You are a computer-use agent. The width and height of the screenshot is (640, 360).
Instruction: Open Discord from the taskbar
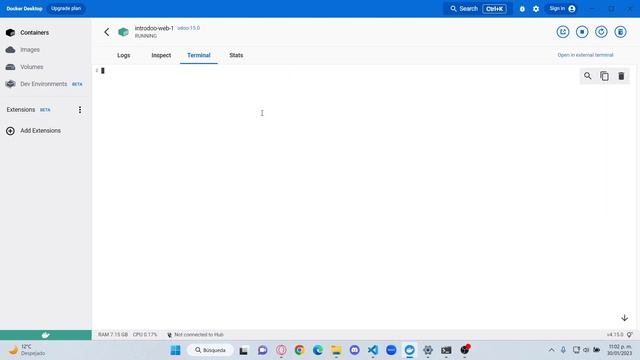[355, 350]
